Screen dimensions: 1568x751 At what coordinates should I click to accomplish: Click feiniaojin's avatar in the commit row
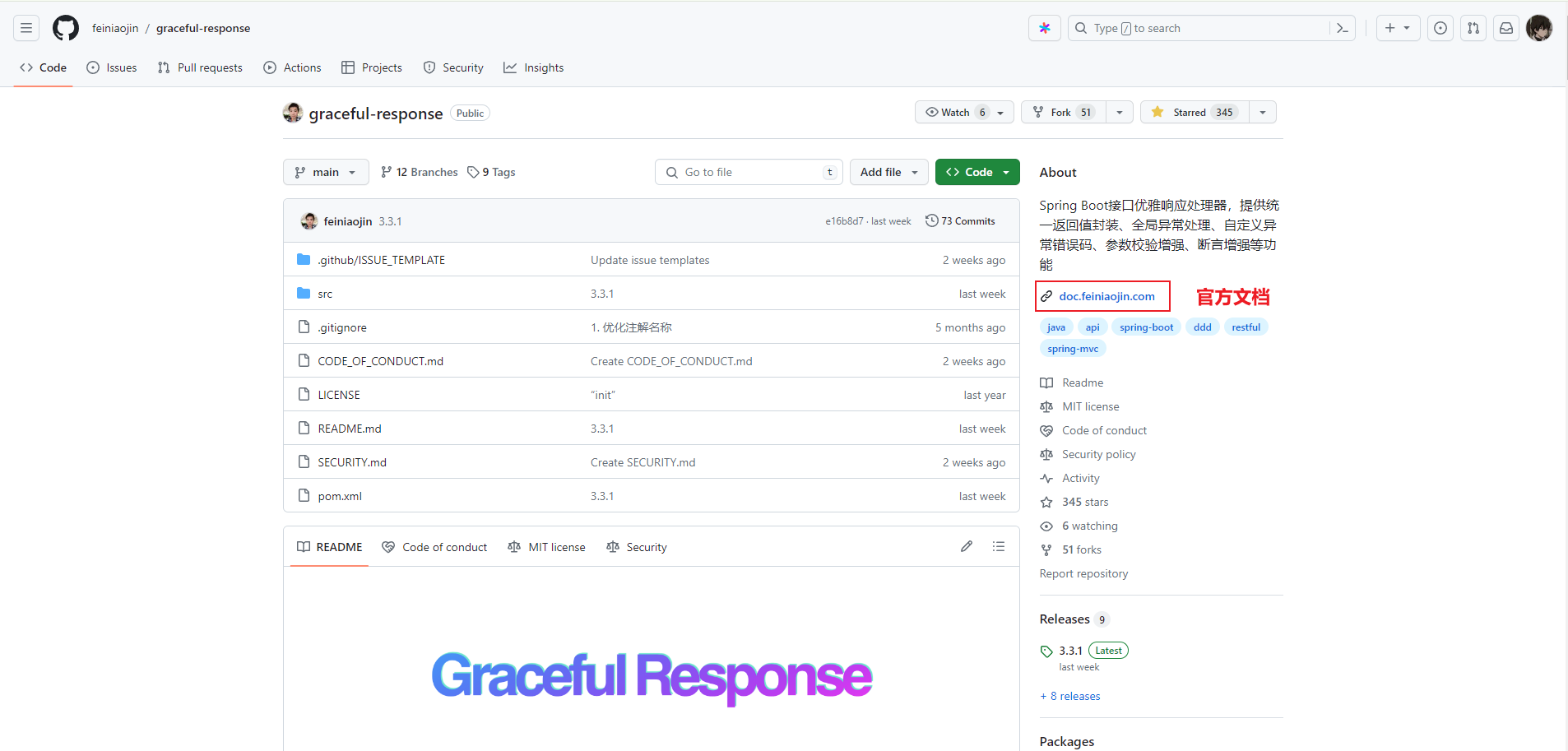[x=309, y=221]
